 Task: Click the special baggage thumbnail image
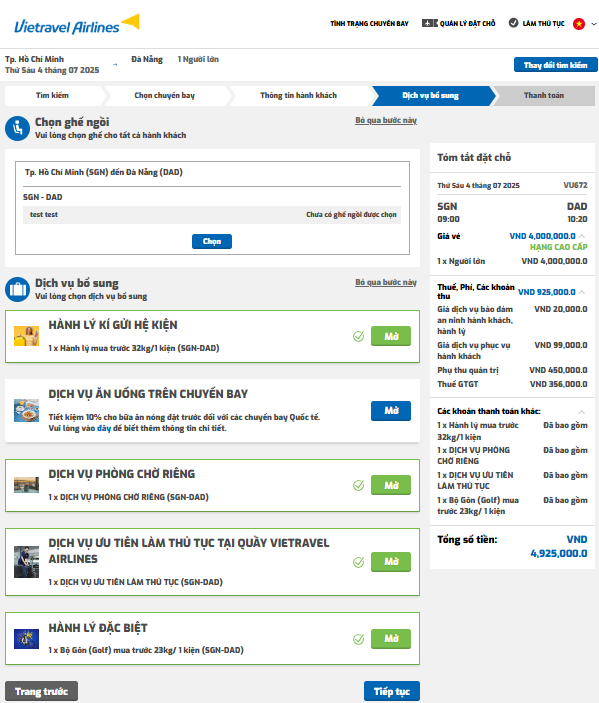click(x=26, y=639)
